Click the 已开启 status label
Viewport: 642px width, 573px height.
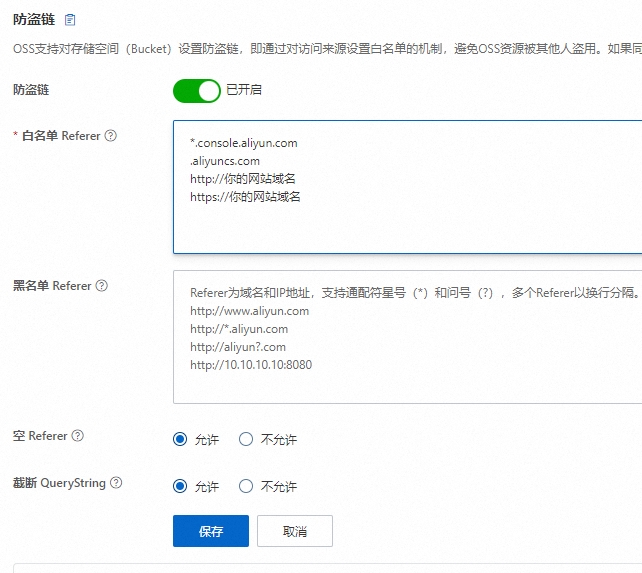point(244,90)
